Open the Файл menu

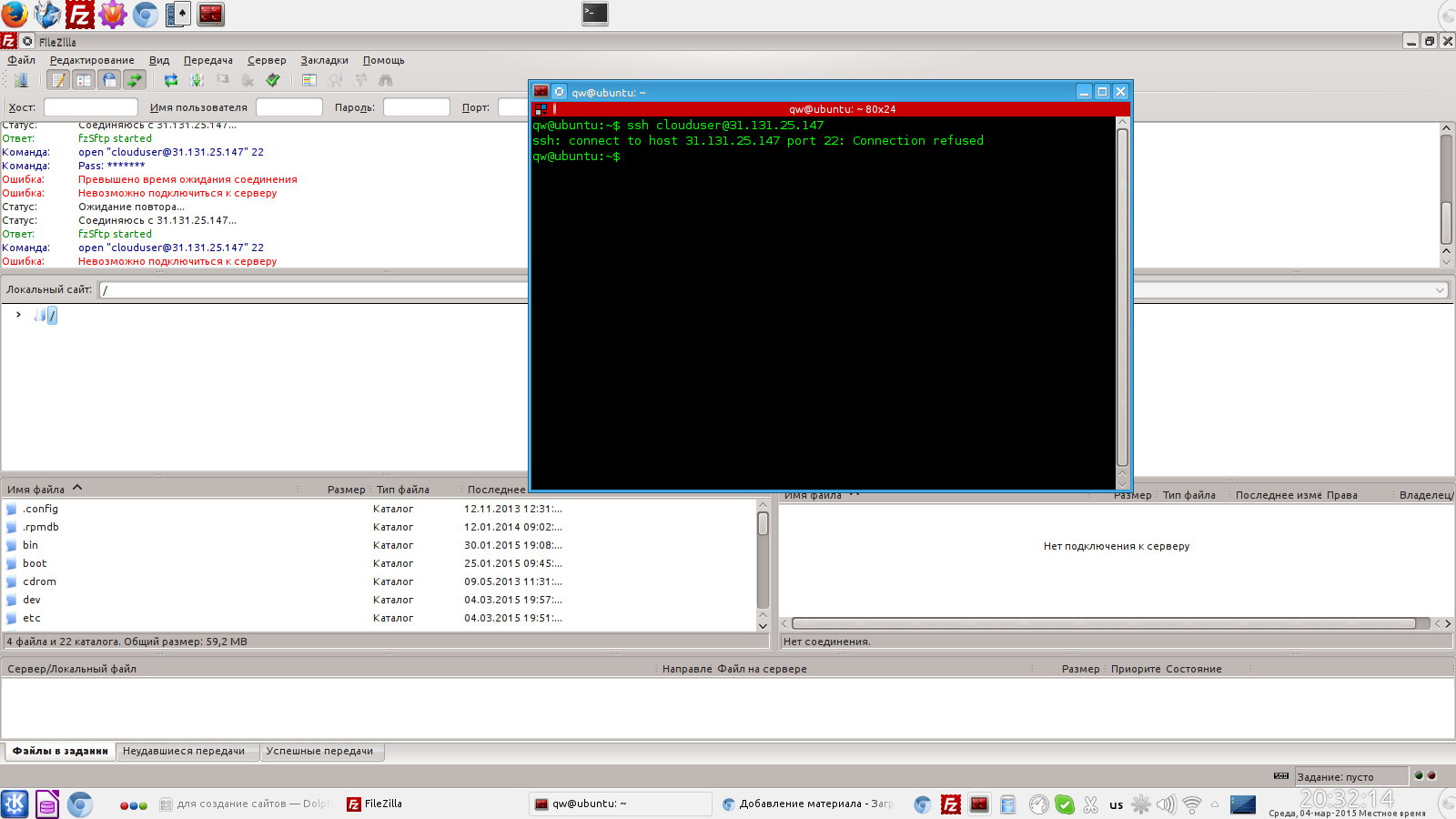[x=22, y=60]
